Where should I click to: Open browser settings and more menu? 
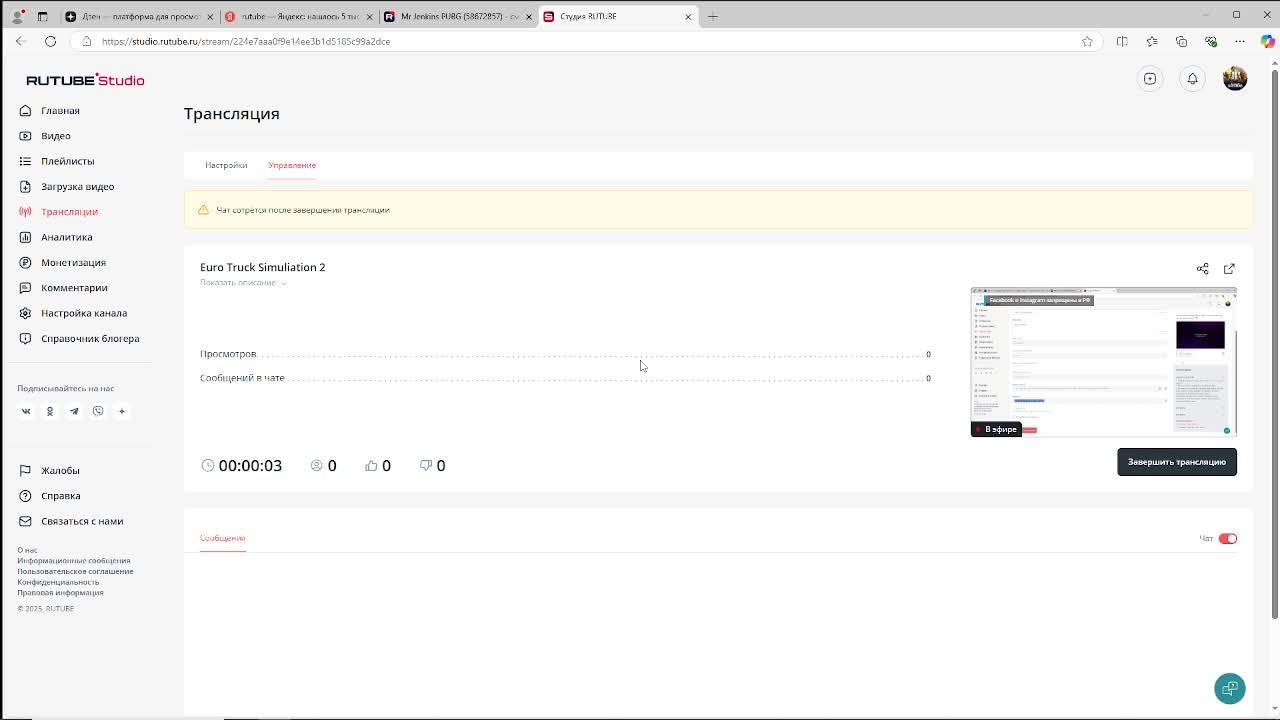pyautogui.click(x=1240, y=41)
